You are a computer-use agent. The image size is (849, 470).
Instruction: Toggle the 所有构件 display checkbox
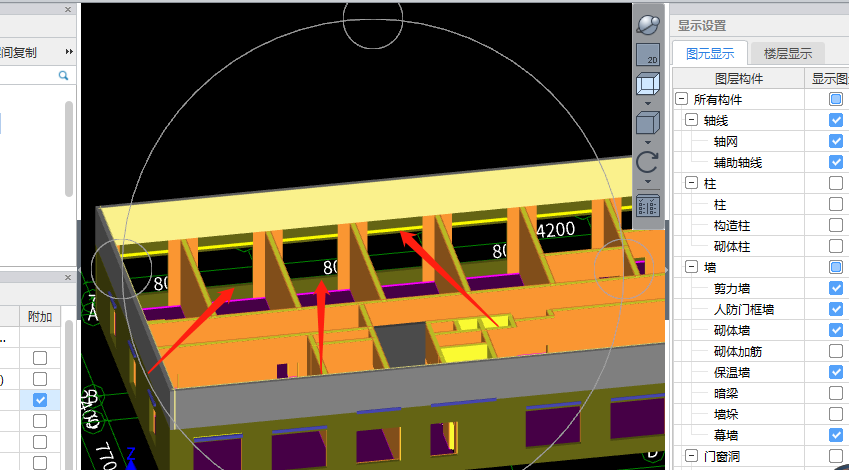[x=836, y=99]
